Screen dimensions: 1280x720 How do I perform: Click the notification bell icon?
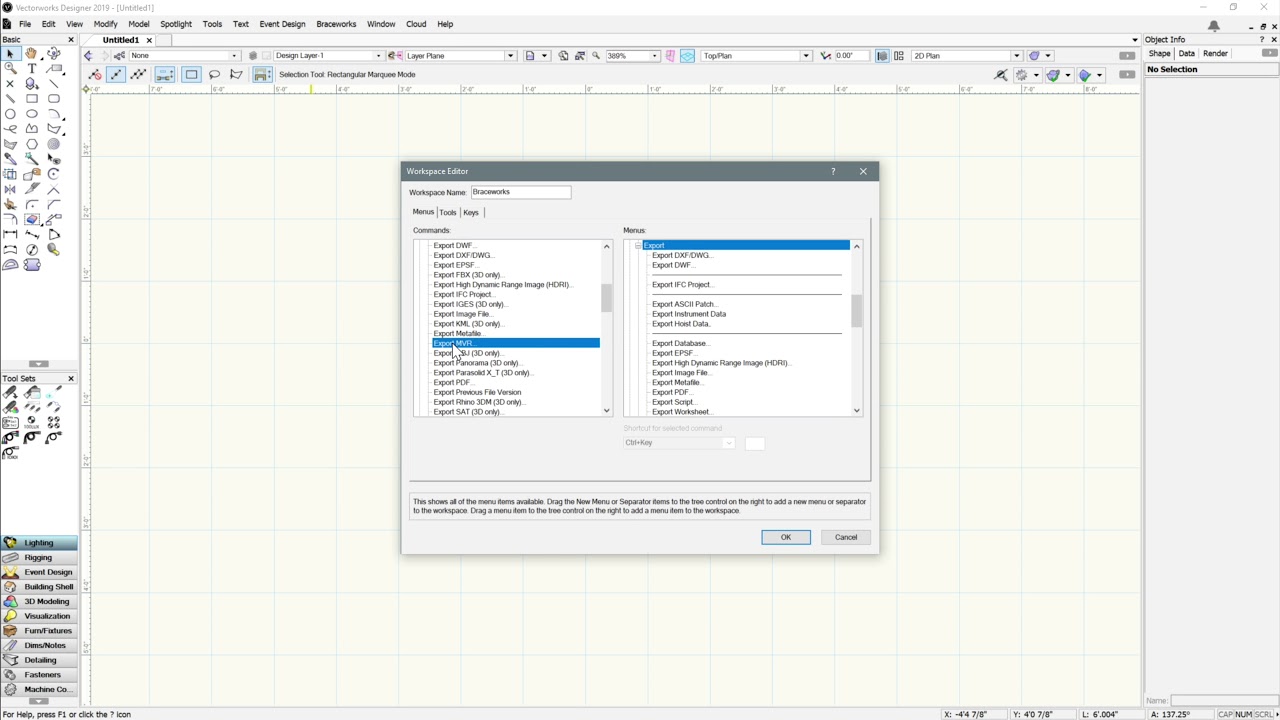point(1214,25)
